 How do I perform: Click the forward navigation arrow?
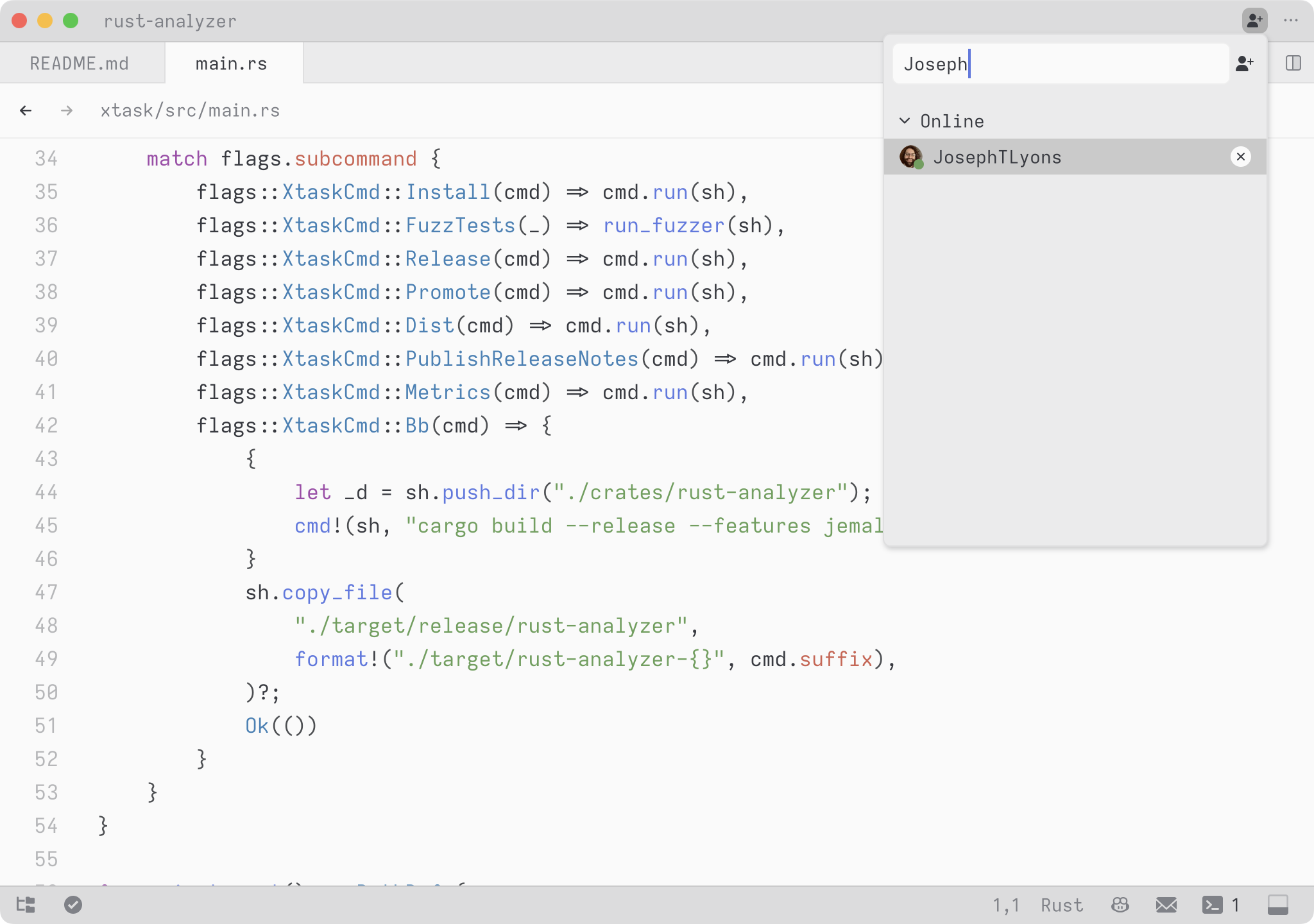67,110
